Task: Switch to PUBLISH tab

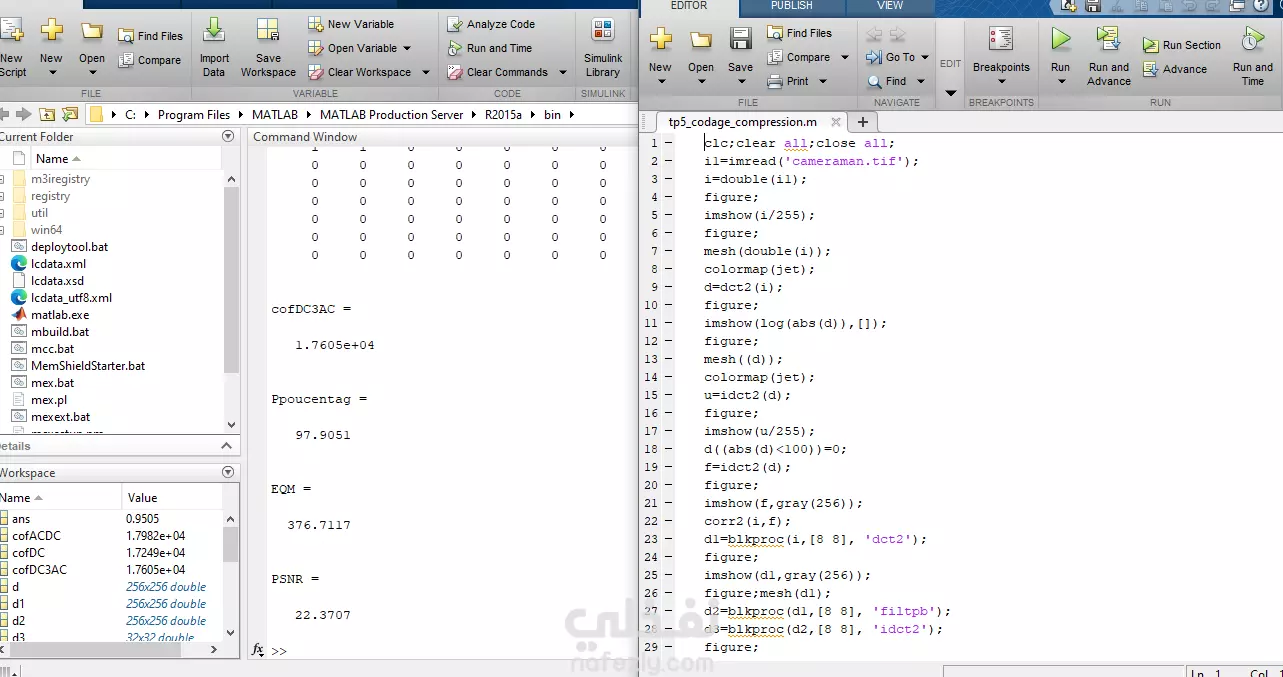Action: click(x=791, y=6)
